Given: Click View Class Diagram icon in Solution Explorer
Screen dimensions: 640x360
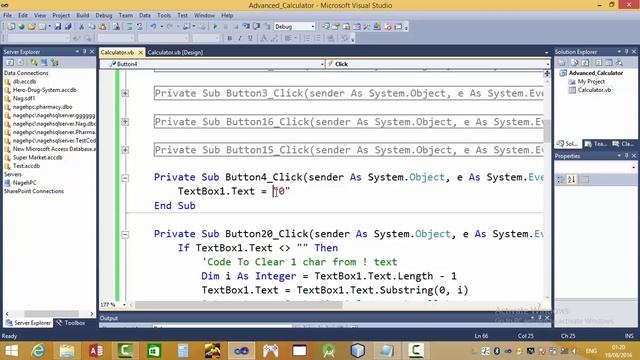Looking at the screenshot, I should click(619, 62).
